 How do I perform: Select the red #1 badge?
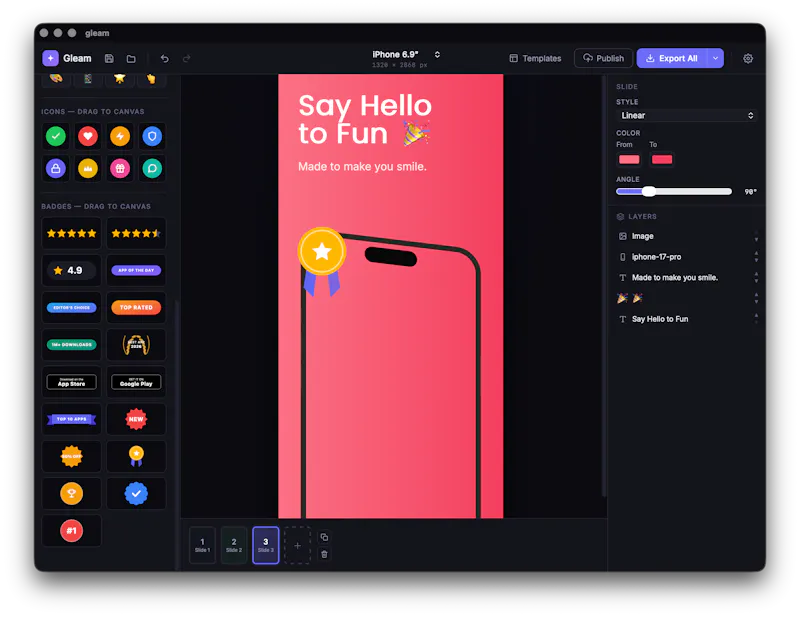point(71,531)
